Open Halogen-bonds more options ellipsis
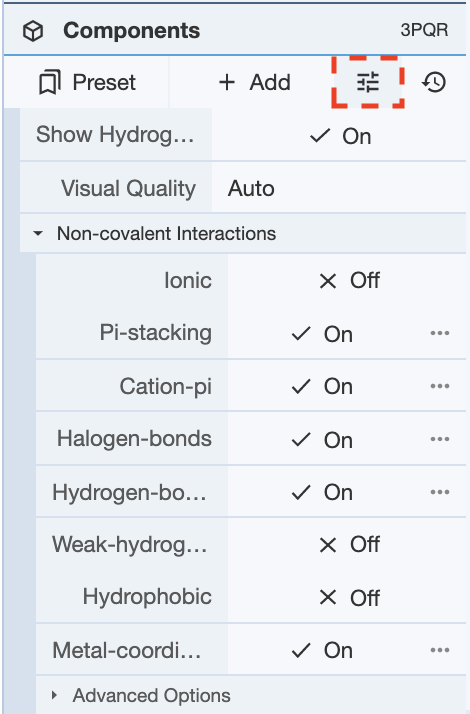 coord(439,439)
